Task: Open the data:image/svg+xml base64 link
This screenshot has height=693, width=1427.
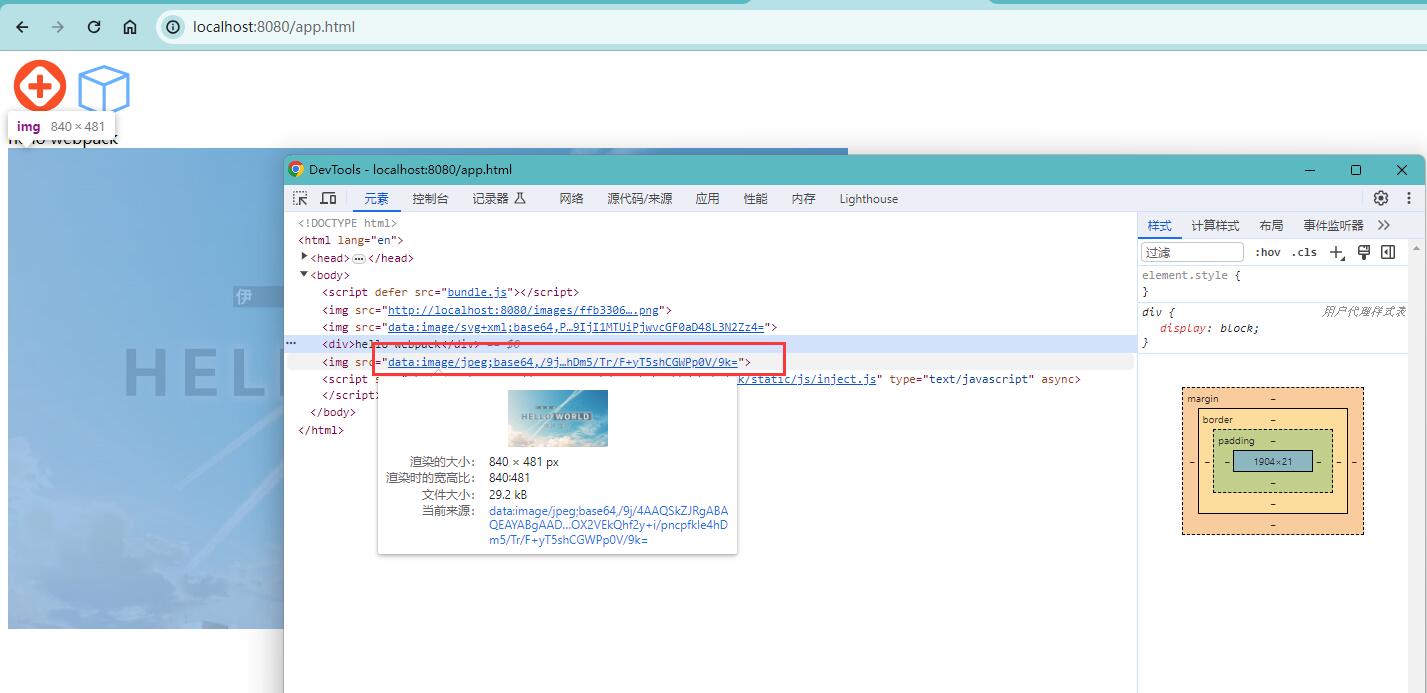Action: tap(576, 327)
